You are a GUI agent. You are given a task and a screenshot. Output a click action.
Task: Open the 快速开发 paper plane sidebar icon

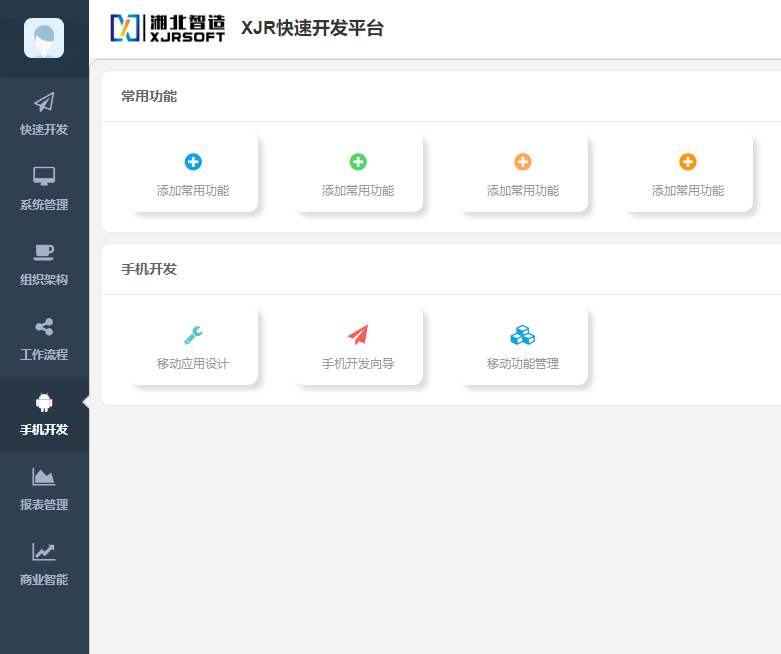click(44, 102)
